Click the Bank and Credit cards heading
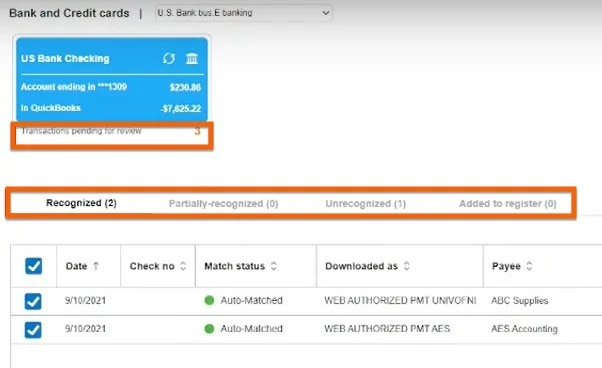The height and width of the screenshot is (368, 602). click(x=69, y=13)
